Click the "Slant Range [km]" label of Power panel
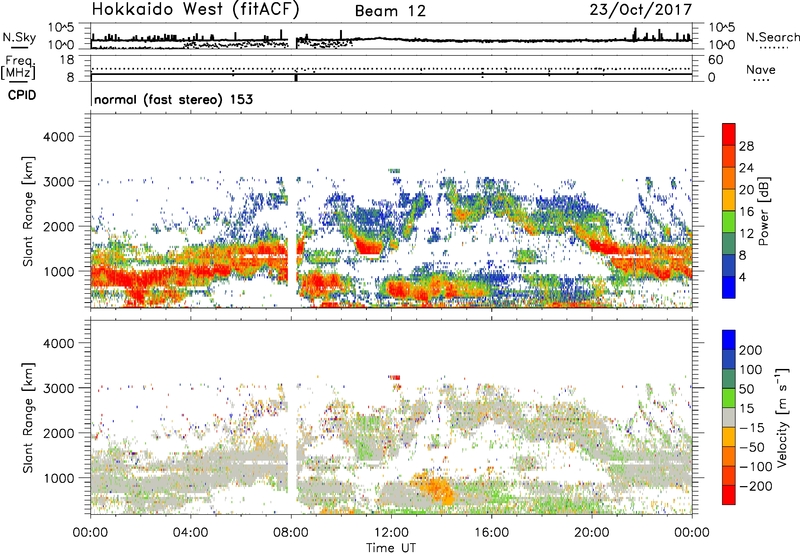Viewport: 800px width, 554px height. point(28,211)
